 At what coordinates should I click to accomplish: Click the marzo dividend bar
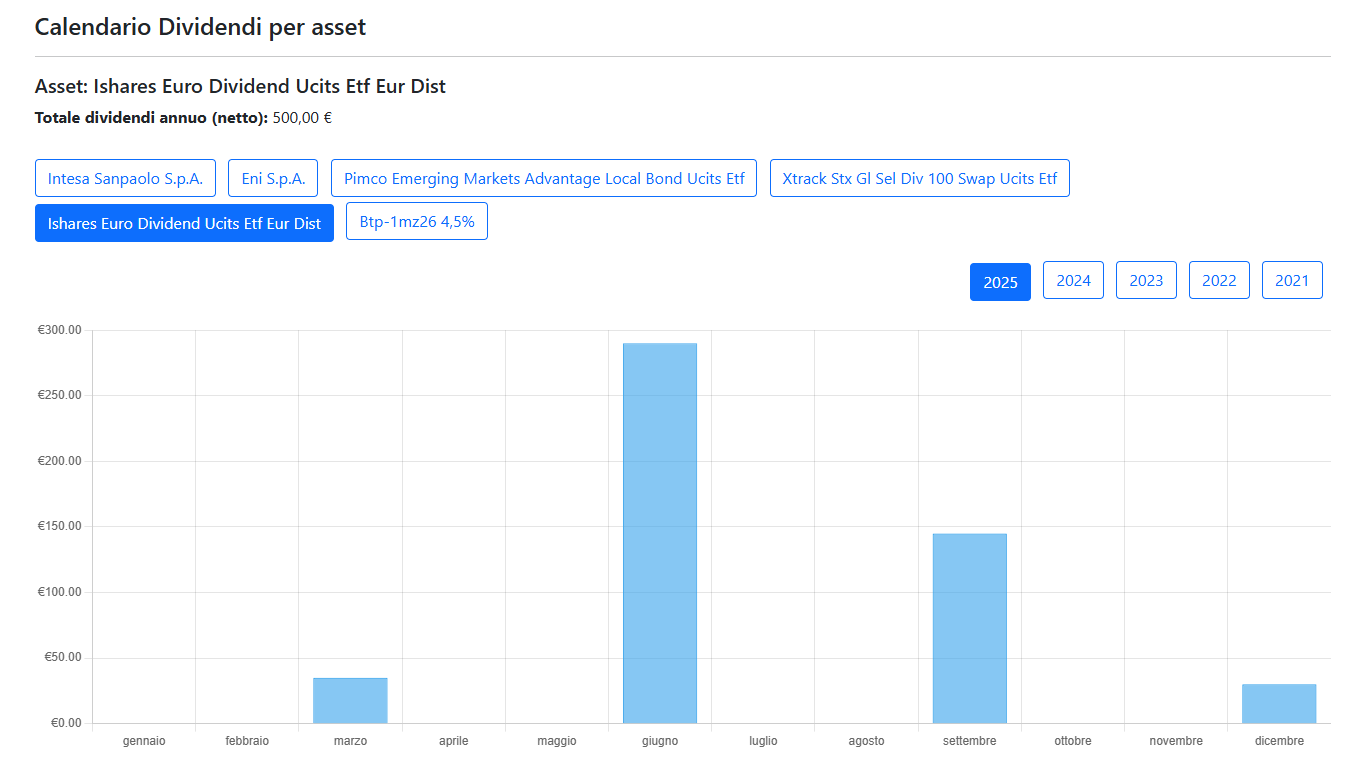(x=350, y=700)
